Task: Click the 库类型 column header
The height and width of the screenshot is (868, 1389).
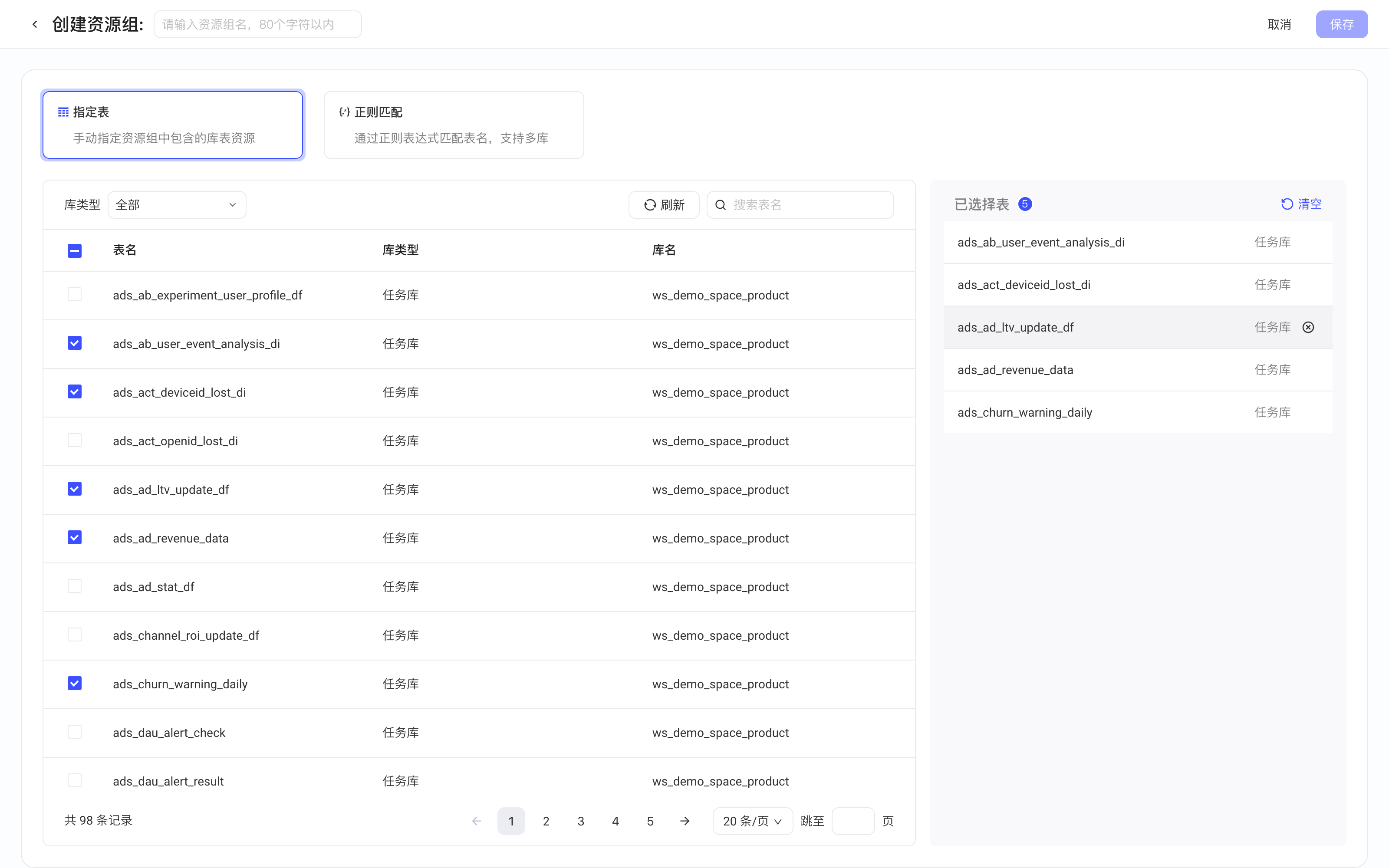Action: tap(401, 250)
